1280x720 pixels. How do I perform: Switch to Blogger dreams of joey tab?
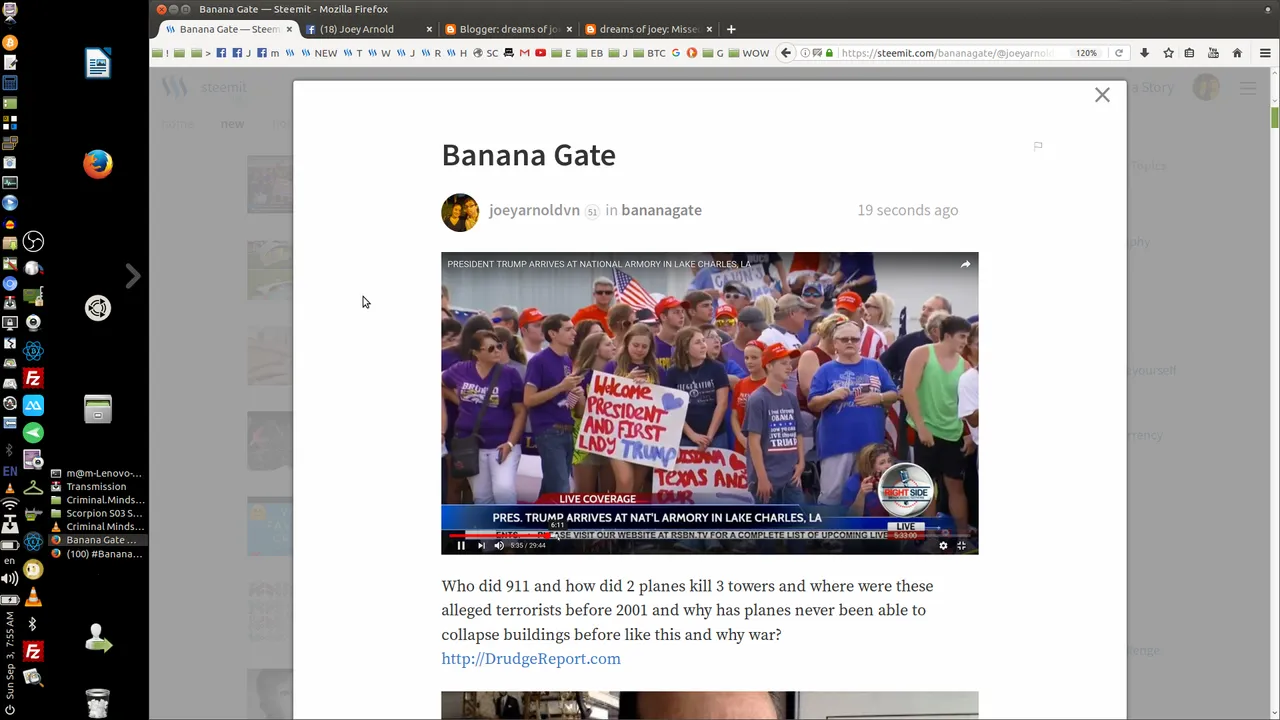[x=509, y=29]
